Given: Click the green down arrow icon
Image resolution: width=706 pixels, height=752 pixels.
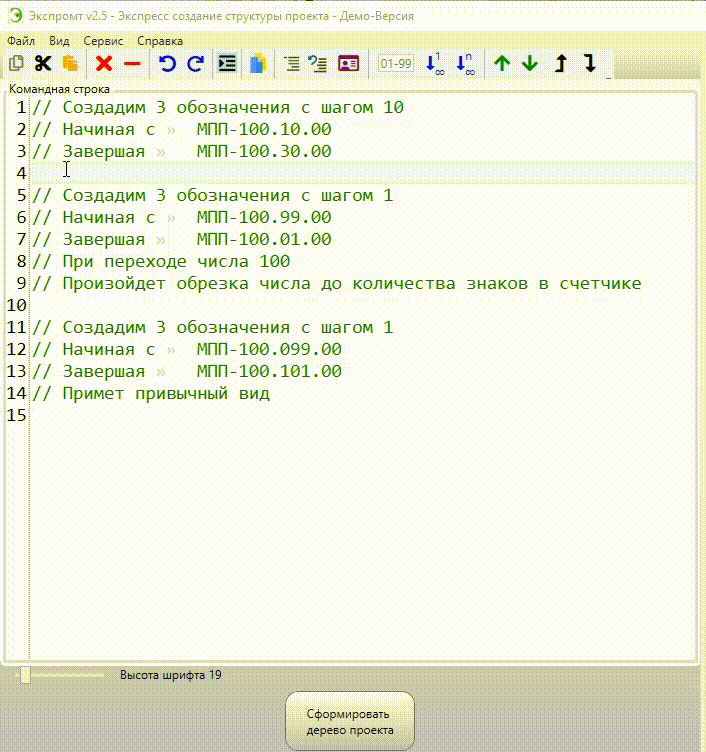Looking at the screenshot, I should click(530, 63).
